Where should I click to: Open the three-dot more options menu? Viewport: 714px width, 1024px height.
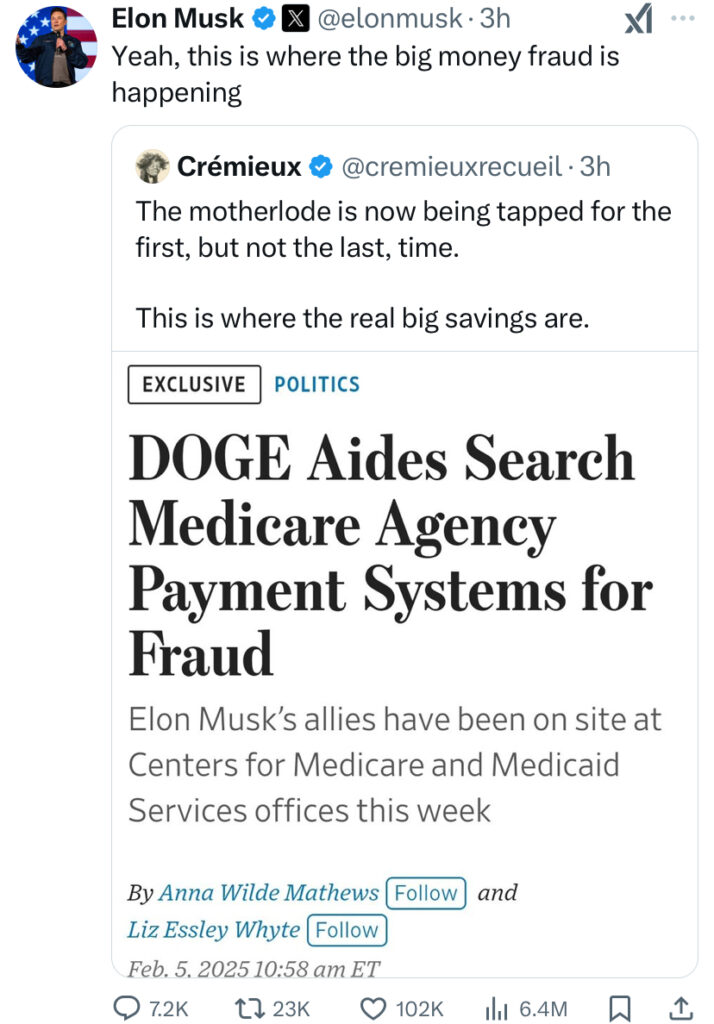[683, 18]
